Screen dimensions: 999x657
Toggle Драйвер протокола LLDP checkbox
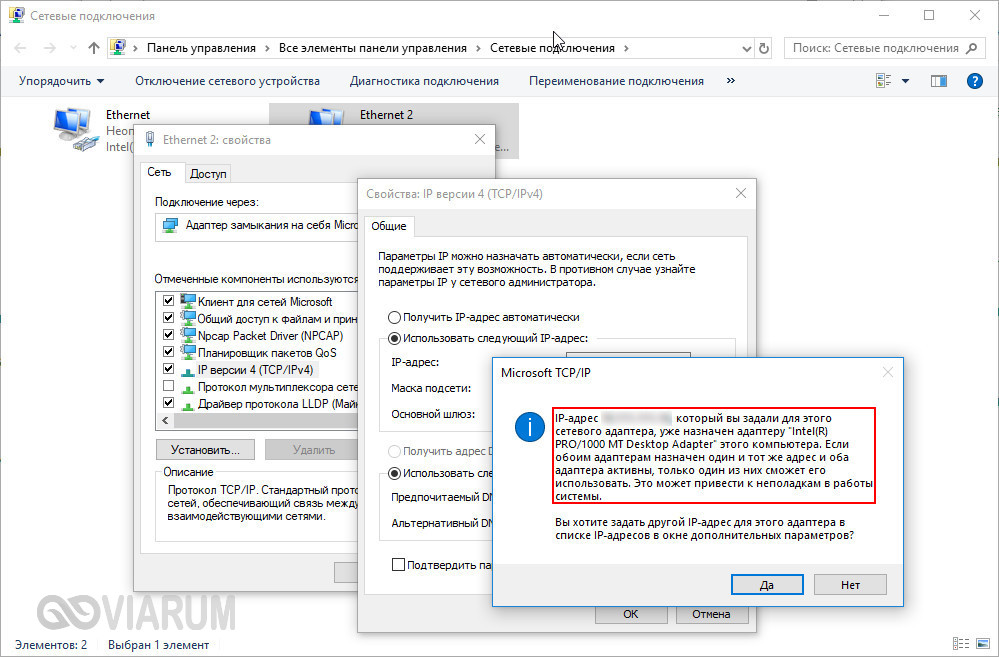point(168,403)
